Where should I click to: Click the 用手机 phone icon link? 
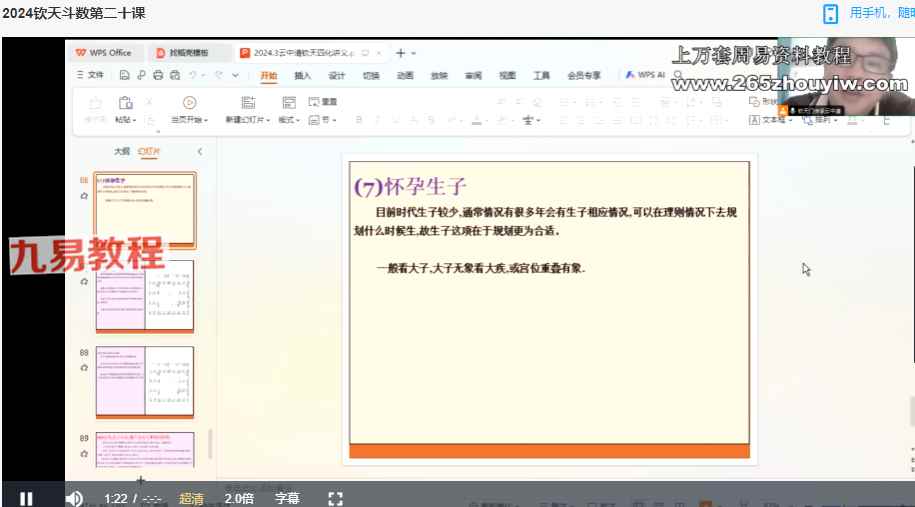pos(830,13)
